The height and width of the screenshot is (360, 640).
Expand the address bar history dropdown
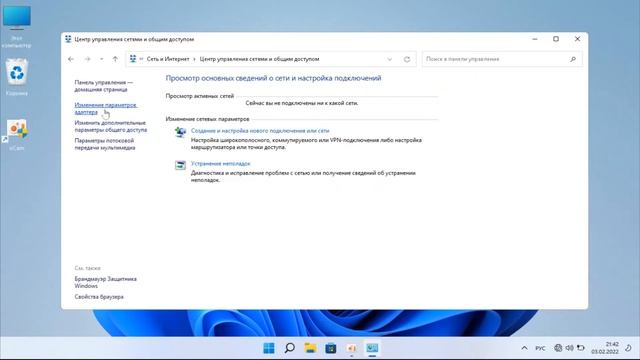[389, 59]
